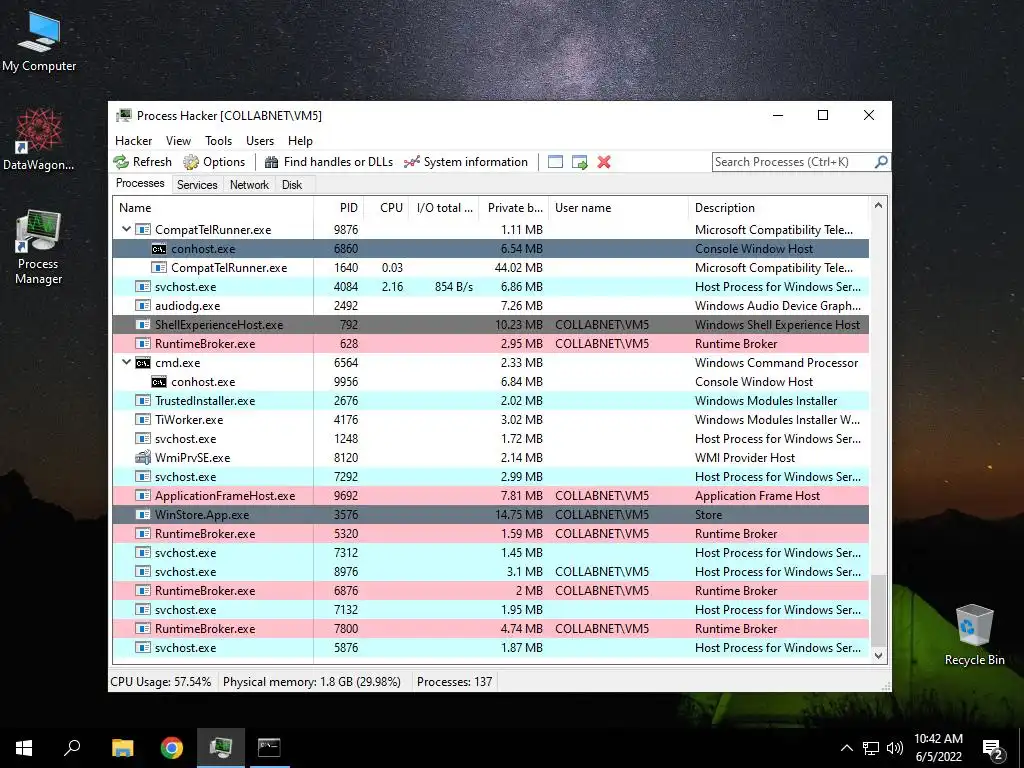The image size is (1024, 768).
Task: Sort by the Name column header
Action: [213, 208]
